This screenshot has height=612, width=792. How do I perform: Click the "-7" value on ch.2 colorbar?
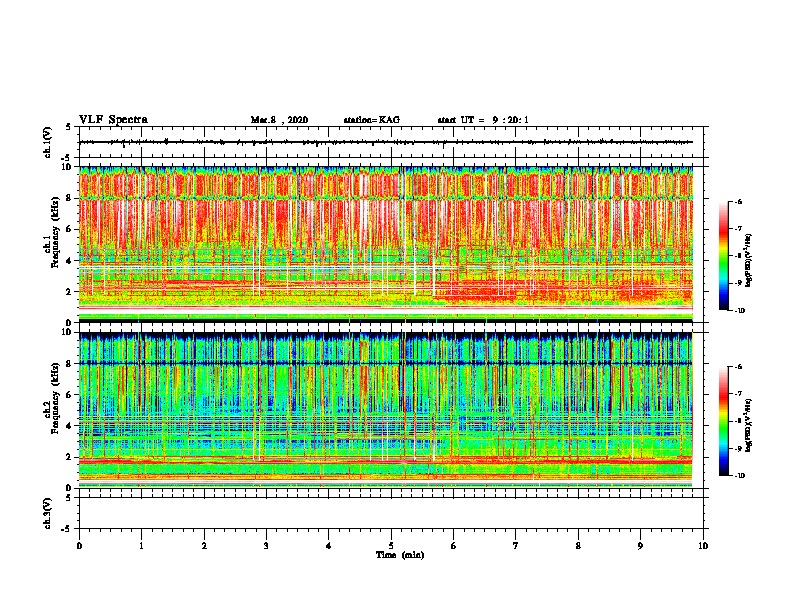[x=738, y=394]
